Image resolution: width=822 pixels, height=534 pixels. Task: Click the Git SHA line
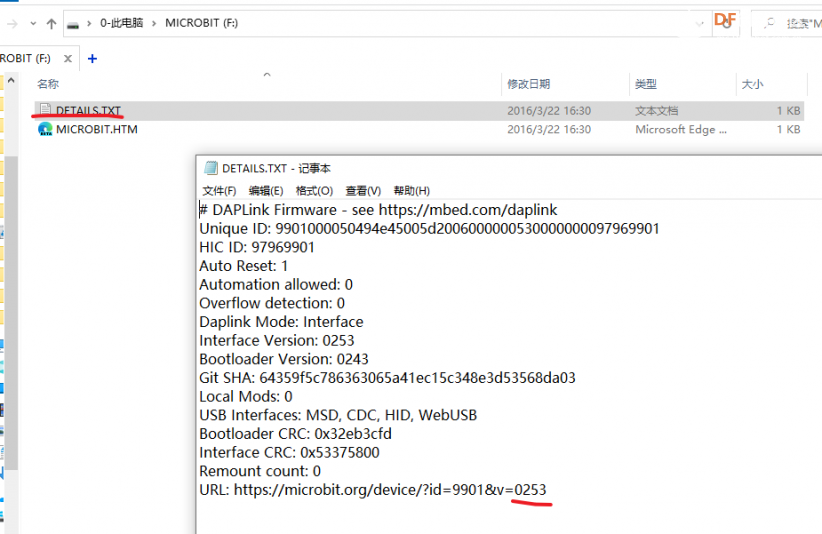(x=387, y=378)
